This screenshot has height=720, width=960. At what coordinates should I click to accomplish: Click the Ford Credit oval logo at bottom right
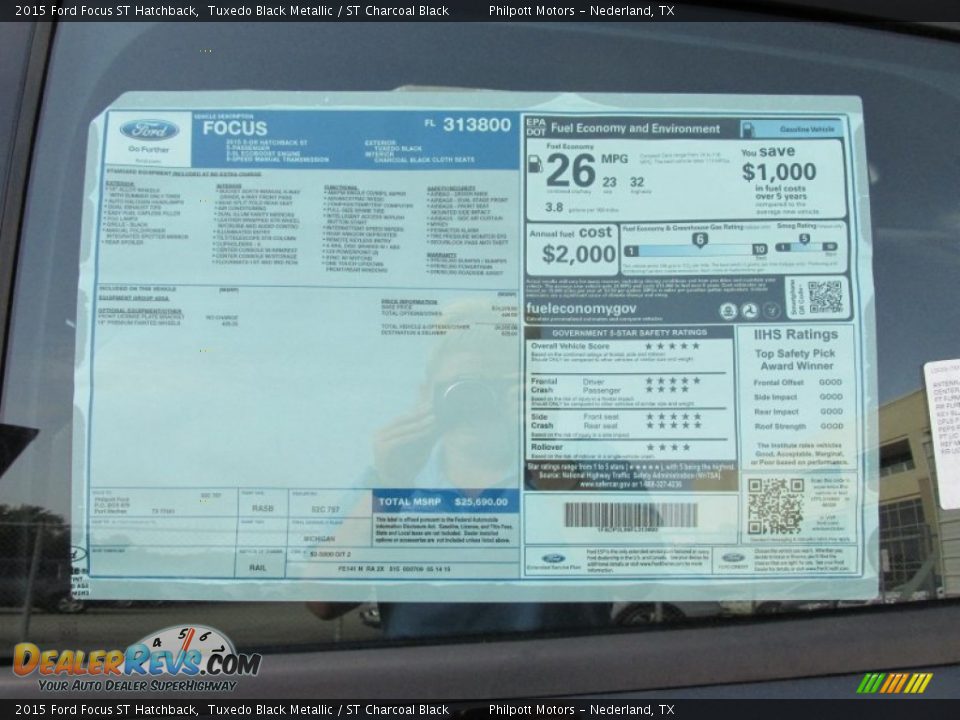[732, 556]
